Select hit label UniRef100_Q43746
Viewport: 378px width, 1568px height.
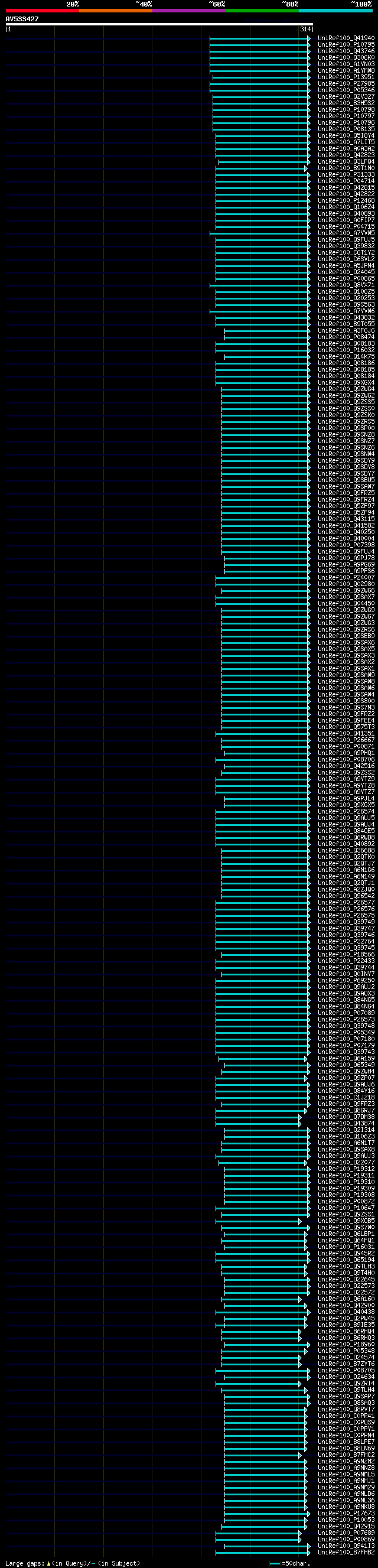(x=346, y=51)
